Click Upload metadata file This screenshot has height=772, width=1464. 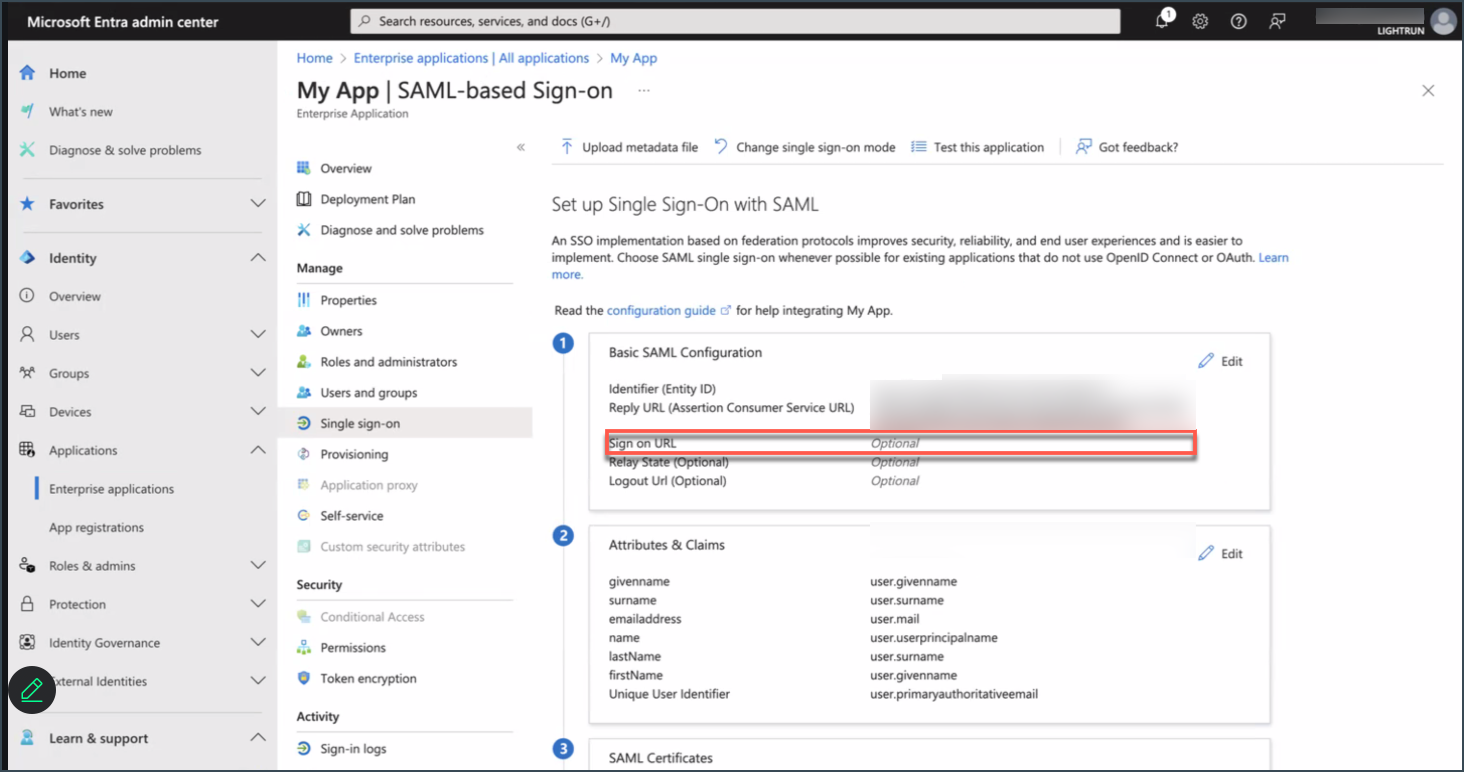[629, 147]
